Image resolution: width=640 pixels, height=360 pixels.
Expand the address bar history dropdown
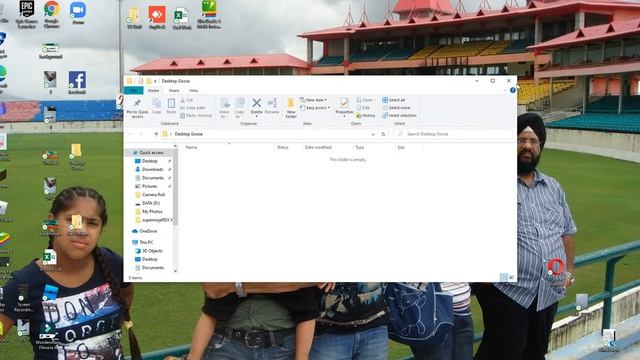click(x=373, y=134)
